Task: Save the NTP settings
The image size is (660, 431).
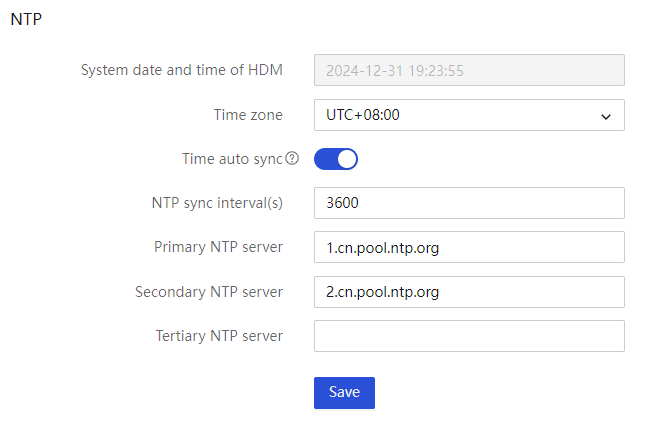Action: coord(344,393)
